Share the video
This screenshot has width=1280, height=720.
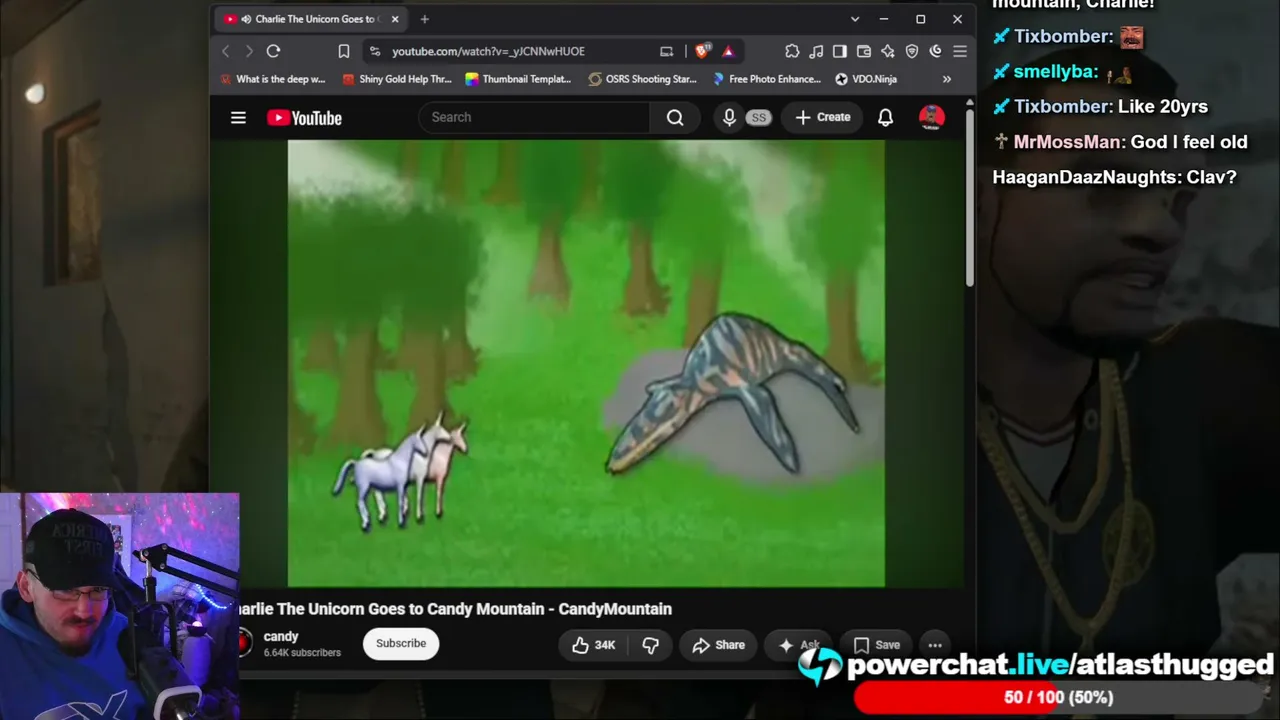pyautogui.click(x=718, y=645)
